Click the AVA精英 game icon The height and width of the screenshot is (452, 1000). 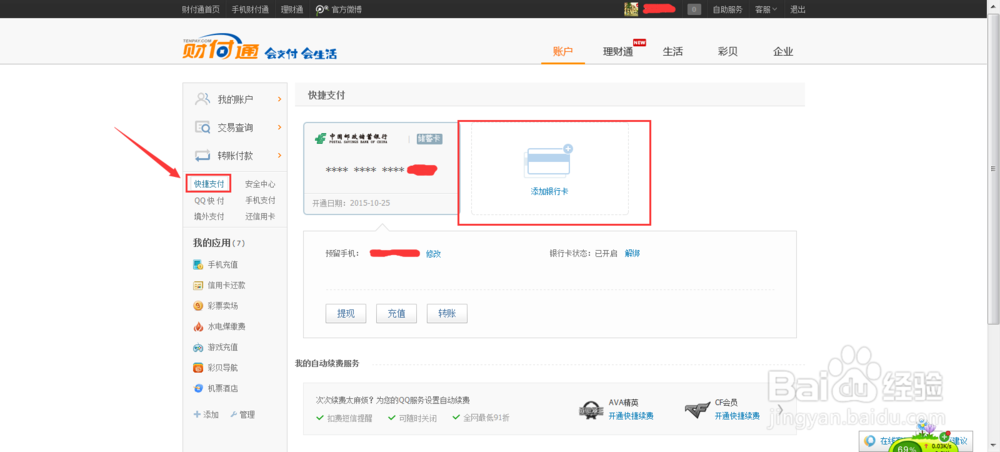[x=591, y=409]
